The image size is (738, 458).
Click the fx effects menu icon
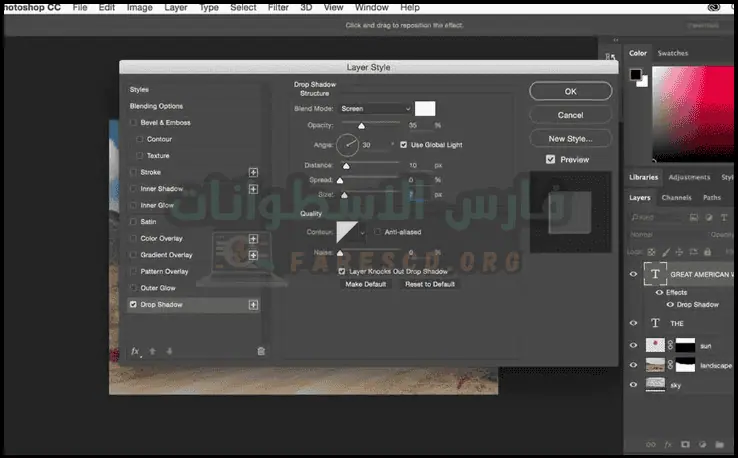coord(135,351)
